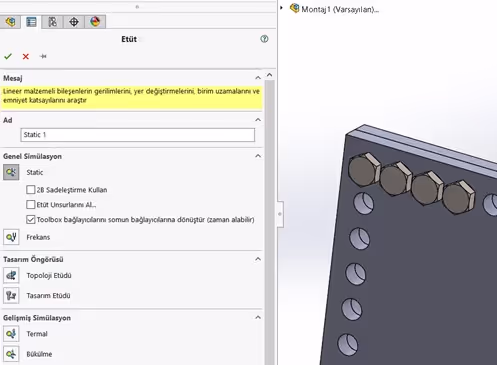The image size is (497, 365).
Task: Collapse the Ad section
Action: (x=258, y=120)
